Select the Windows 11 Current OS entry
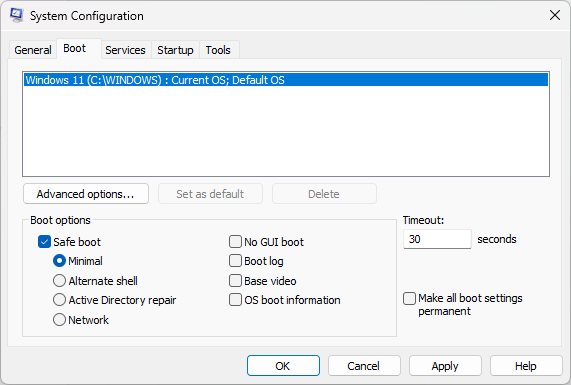 286,80
